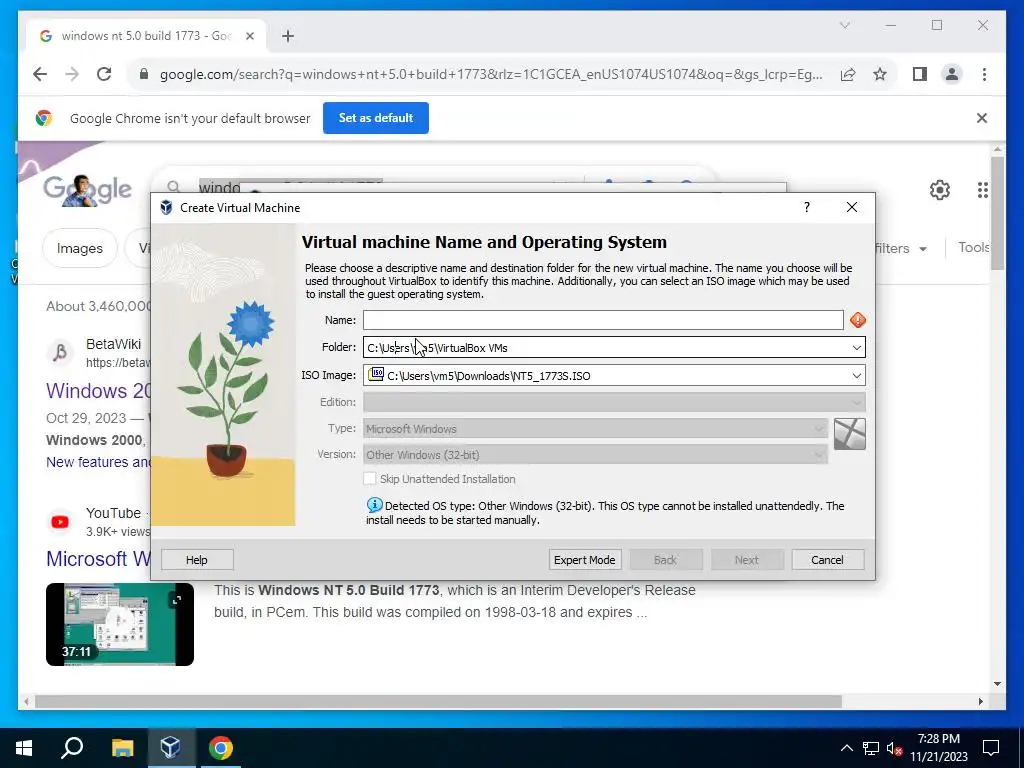Click the horizontal scrollbar in Chrome

point(438,701)
